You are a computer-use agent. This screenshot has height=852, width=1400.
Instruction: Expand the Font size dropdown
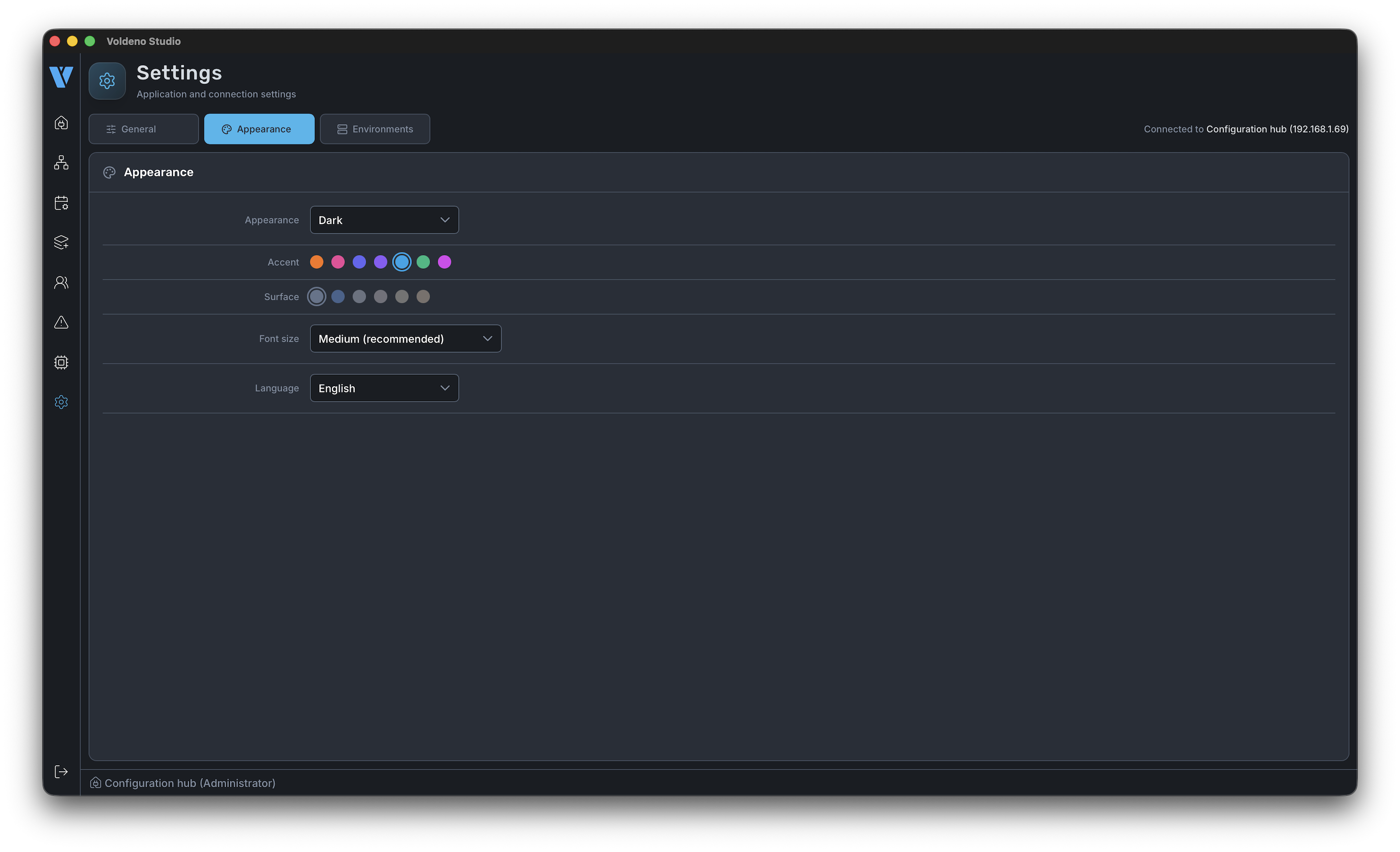click(406, 339)
